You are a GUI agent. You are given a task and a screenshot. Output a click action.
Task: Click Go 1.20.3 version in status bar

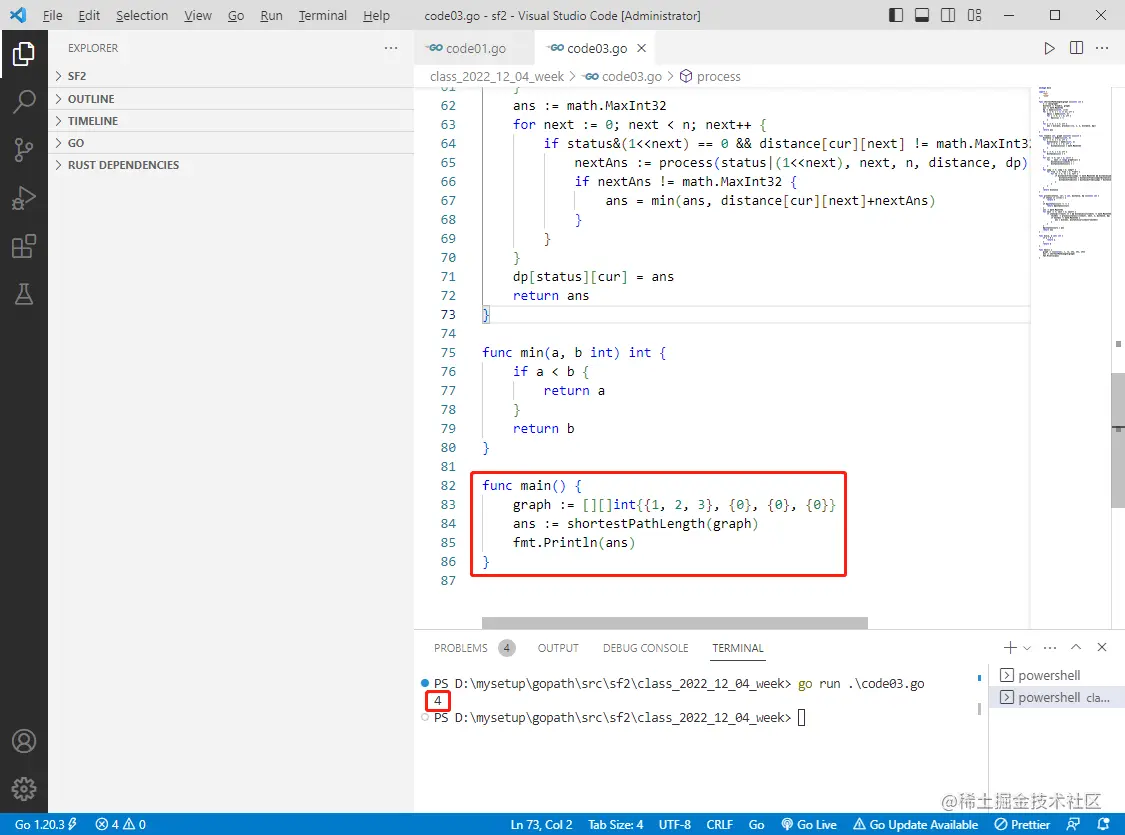(46, 824)
